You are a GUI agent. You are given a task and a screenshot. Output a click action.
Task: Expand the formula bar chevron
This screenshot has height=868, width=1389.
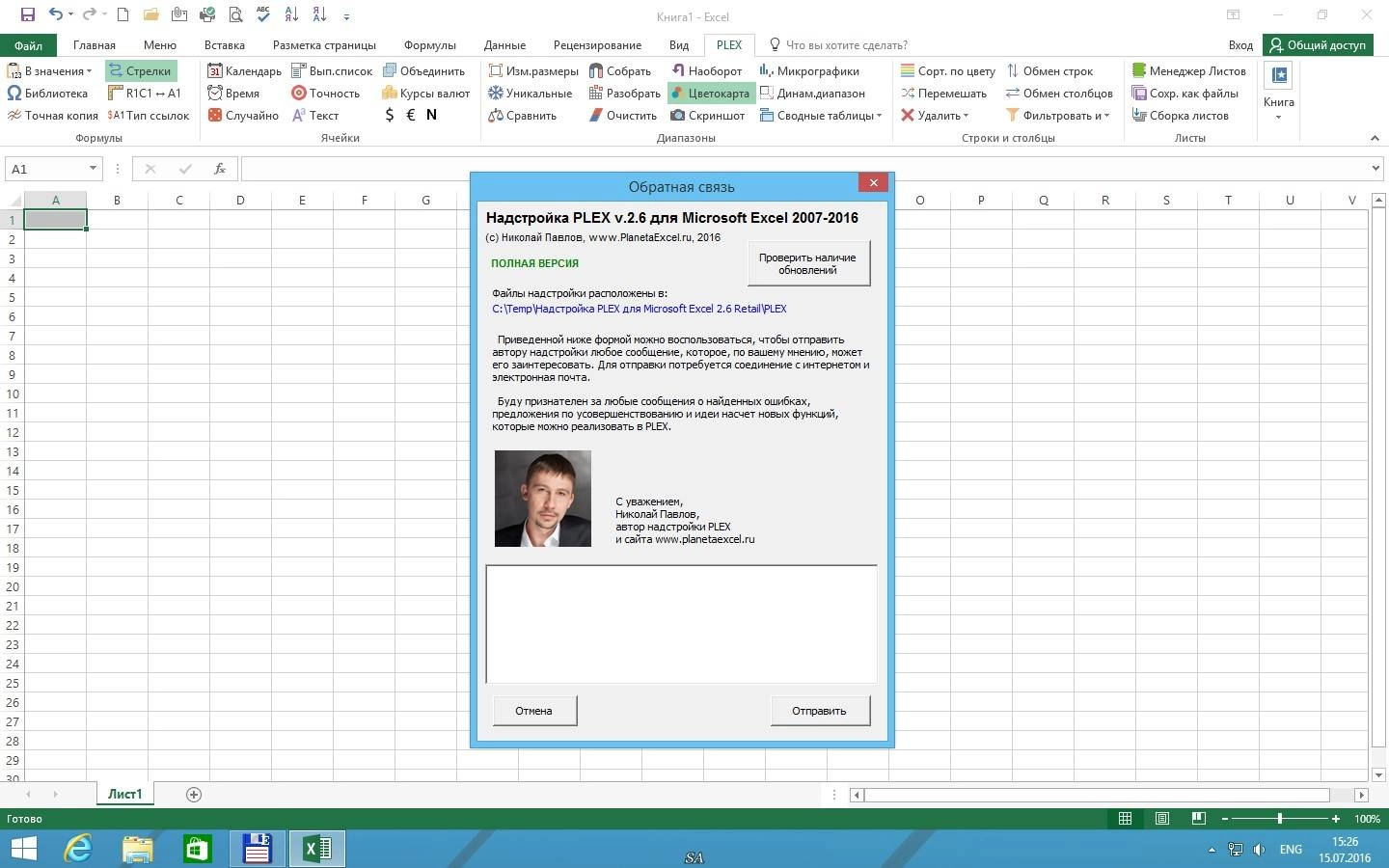click(x=1375, y=169)
